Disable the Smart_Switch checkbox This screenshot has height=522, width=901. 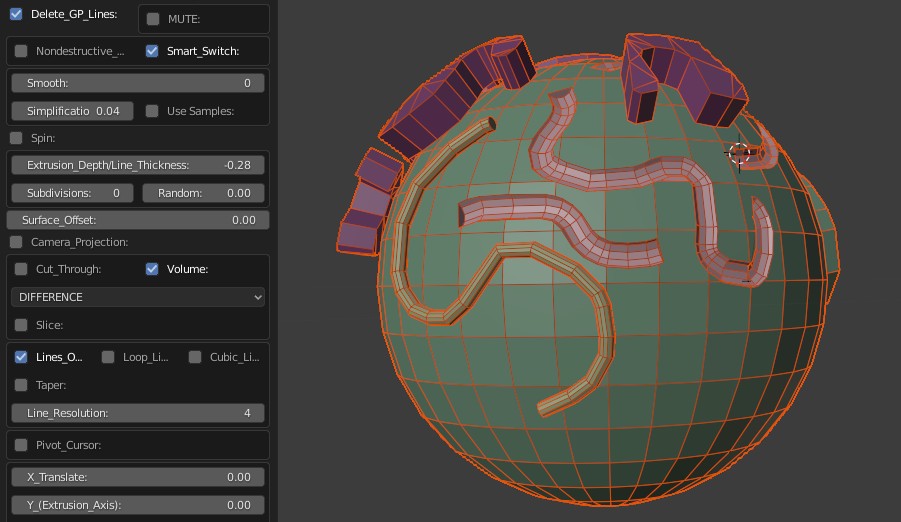coord(152,51)
